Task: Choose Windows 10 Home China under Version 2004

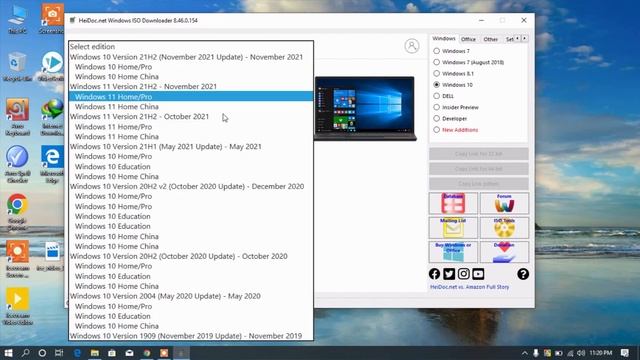Action: click(191, 326)
